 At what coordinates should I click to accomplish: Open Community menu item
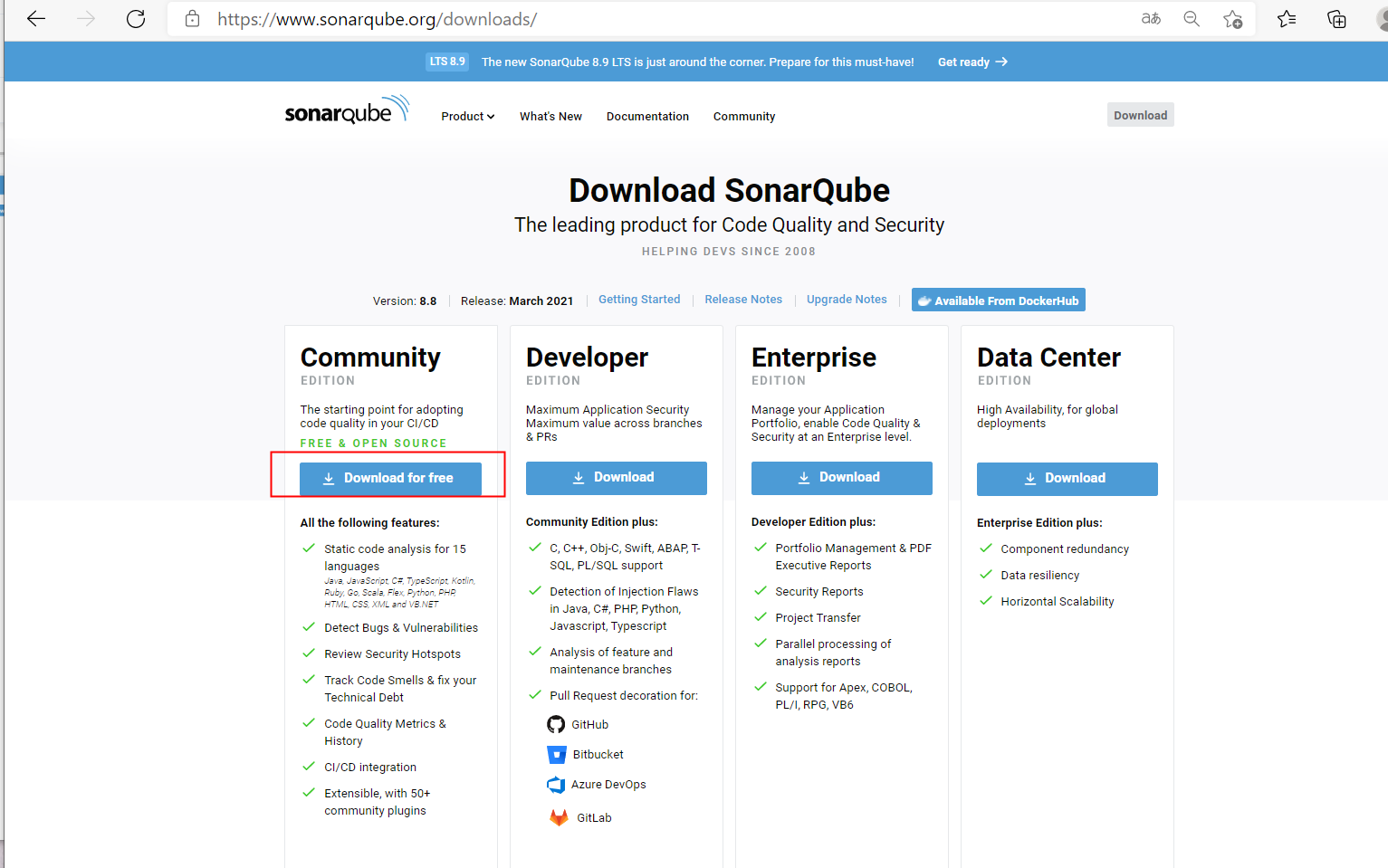point(744,116)
